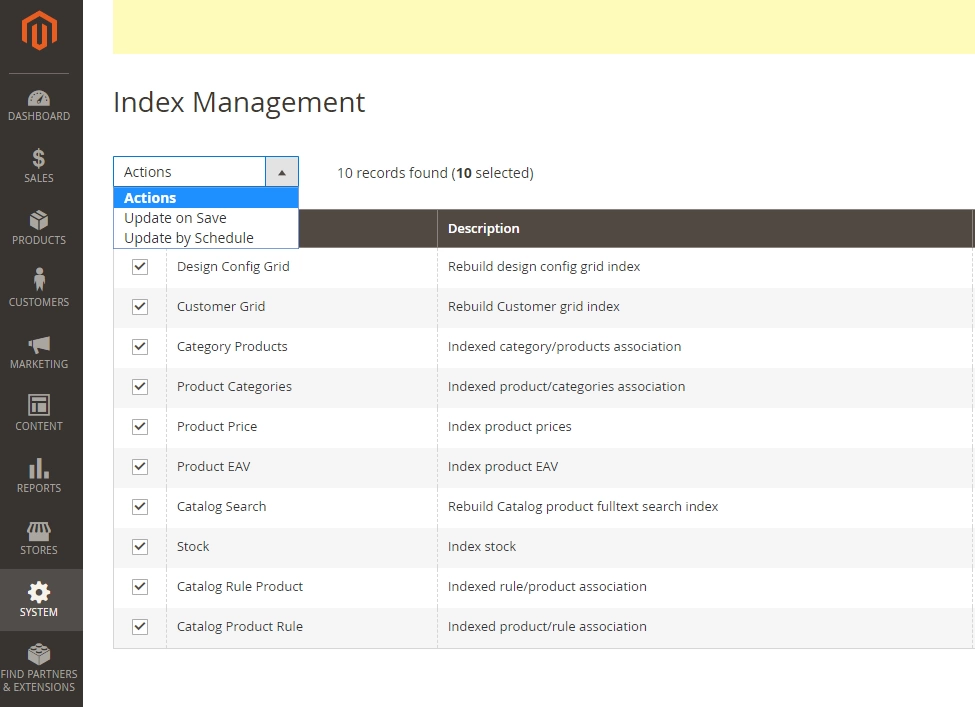Uncheck the Catalog Product Rule checkbox
Viewport: 975px width, 707px height.
[140, 627]
